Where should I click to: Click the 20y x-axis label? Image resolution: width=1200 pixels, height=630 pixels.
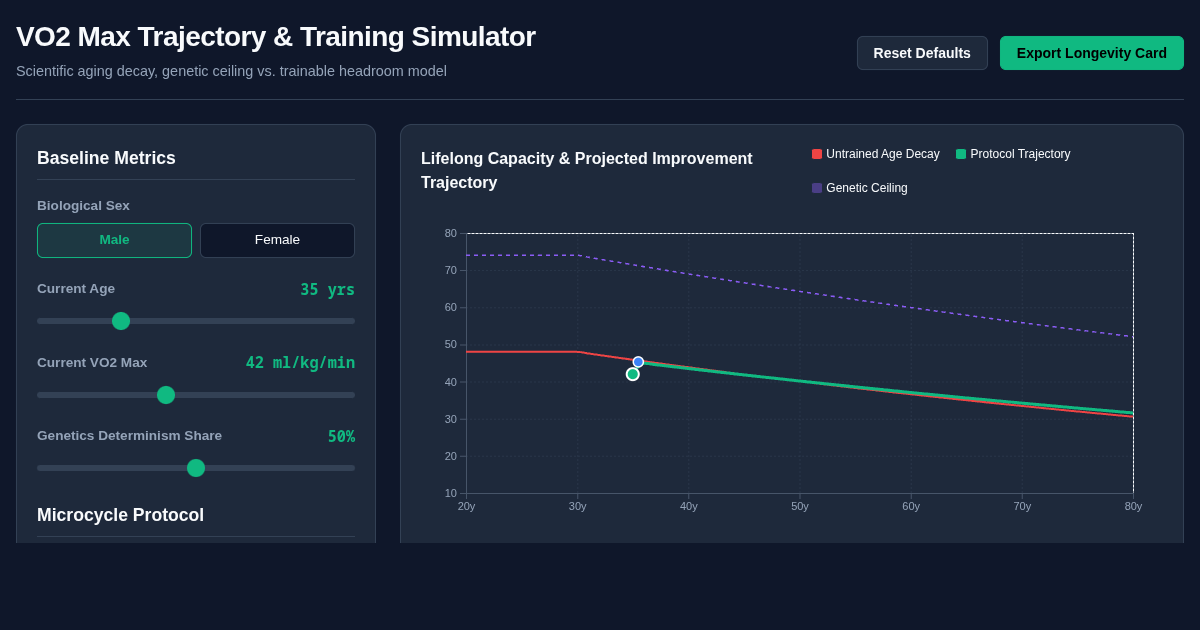(x=466, y=506)
